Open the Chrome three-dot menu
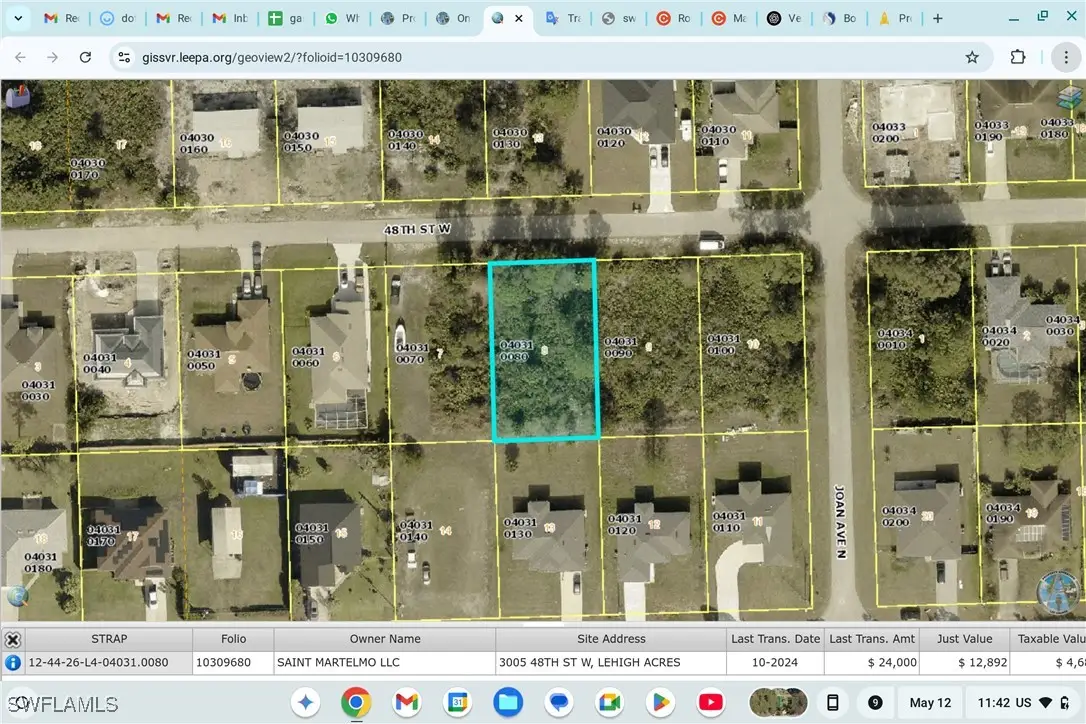This screenshot has height=724, width=1086. coord(1066,57)
